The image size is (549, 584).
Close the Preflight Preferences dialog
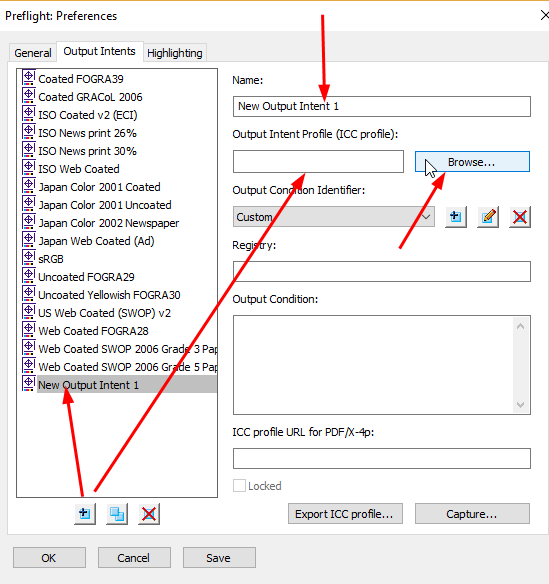point(544,15)
